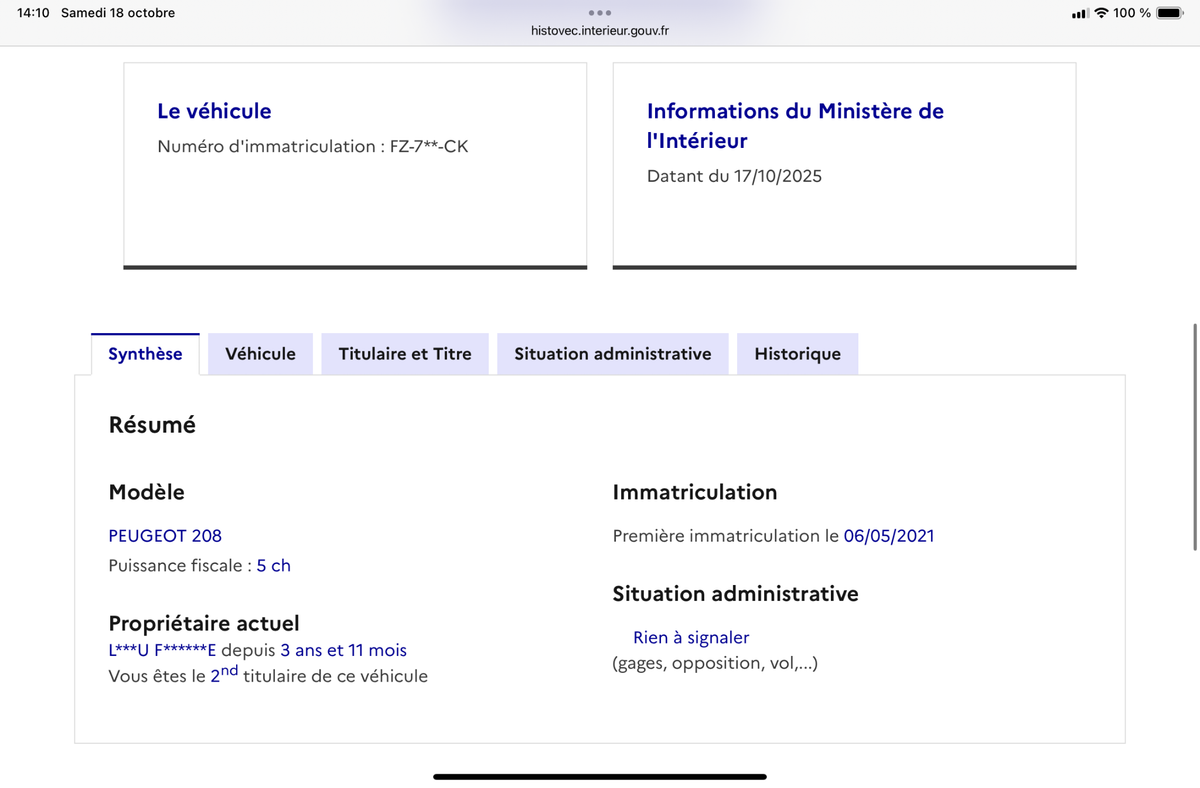Tap the 14:10 clock in status bar
Viewport: 1200px width, 788px height.
[33, 13]
